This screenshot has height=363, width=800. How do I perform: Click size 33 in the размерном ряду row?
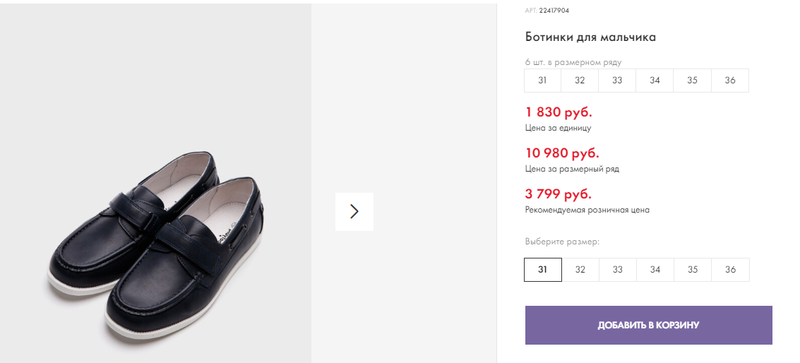[617, 80]
